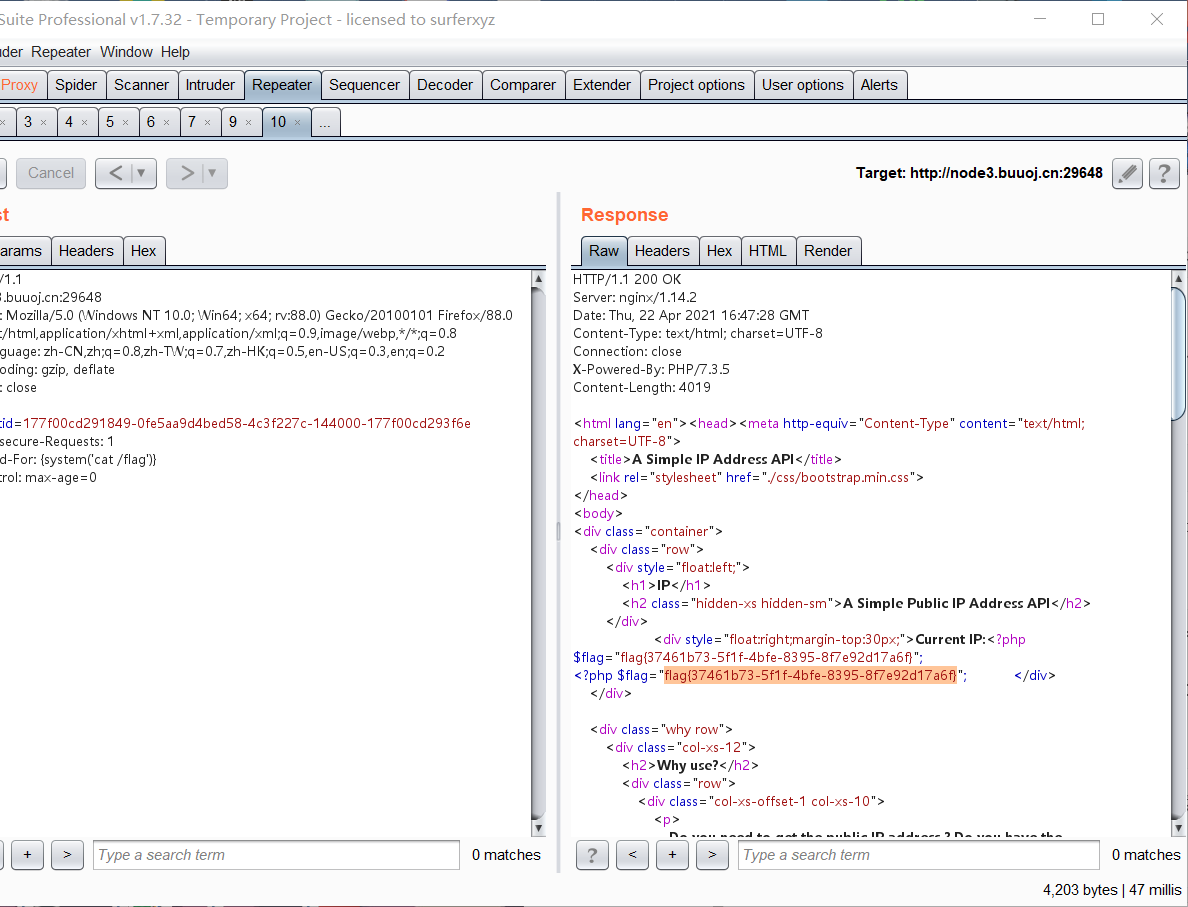The image size is (1188, 907).
Task: Open the Repeater menu
Action: pyautogui.click(x=61, y=52)
